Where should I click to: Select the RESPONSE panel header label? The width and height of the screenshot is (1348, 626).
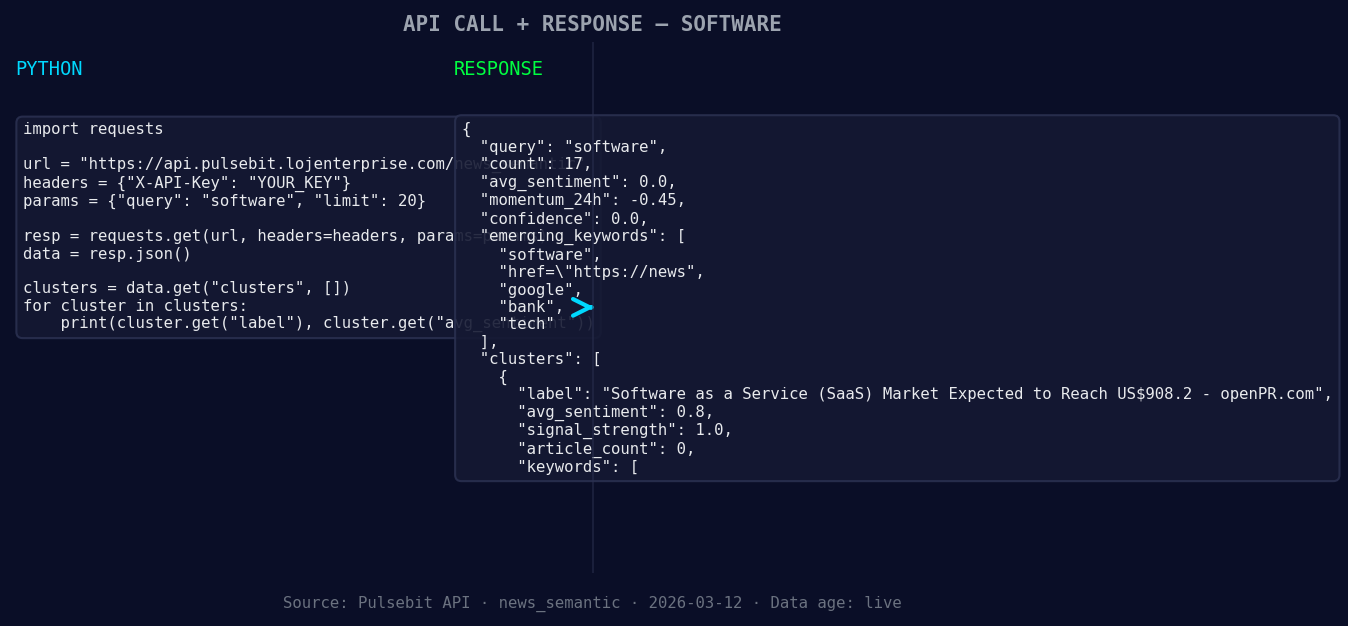point(497,68)
